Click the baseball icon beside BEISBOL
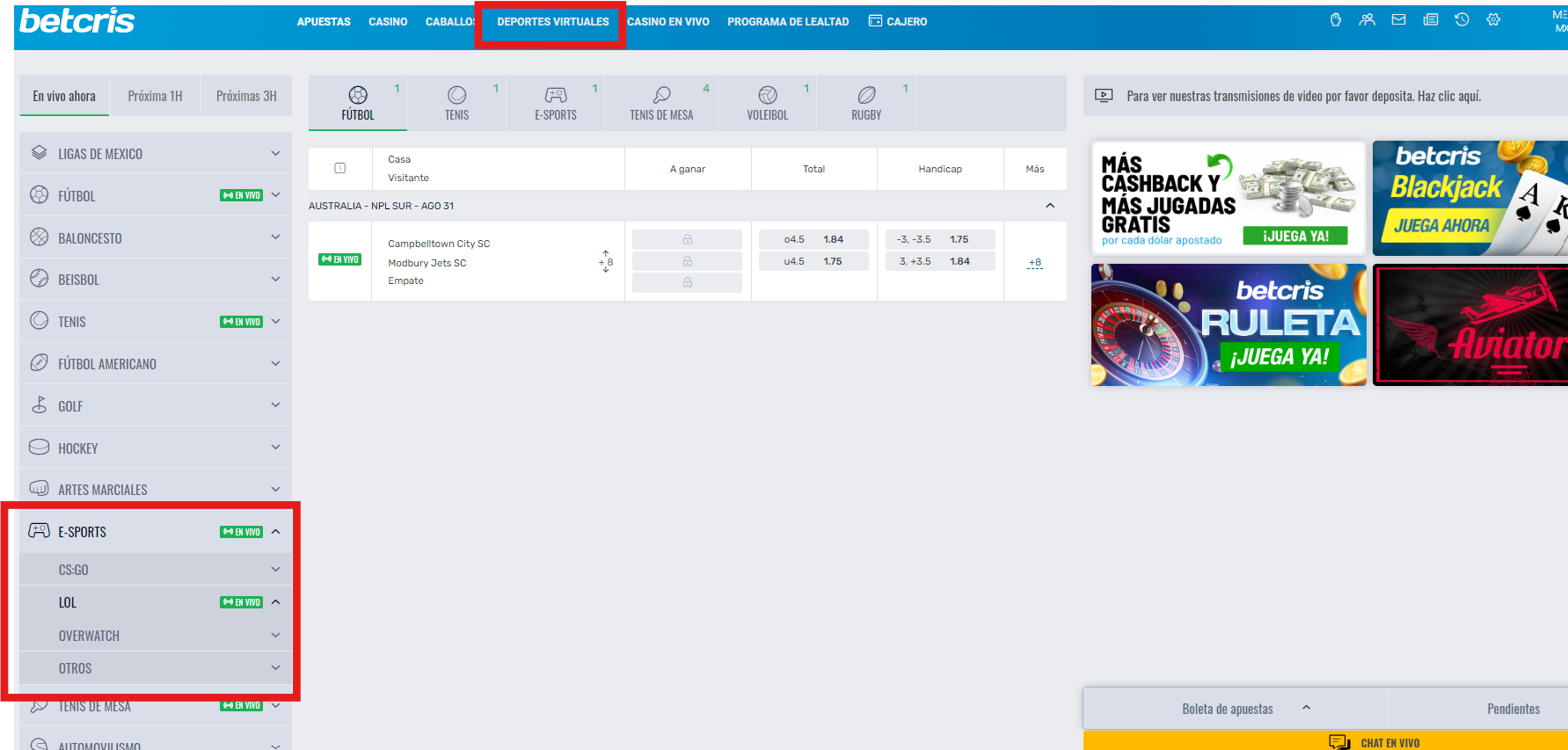This screenshot has width=1568, height=750. tap(39, 279)
